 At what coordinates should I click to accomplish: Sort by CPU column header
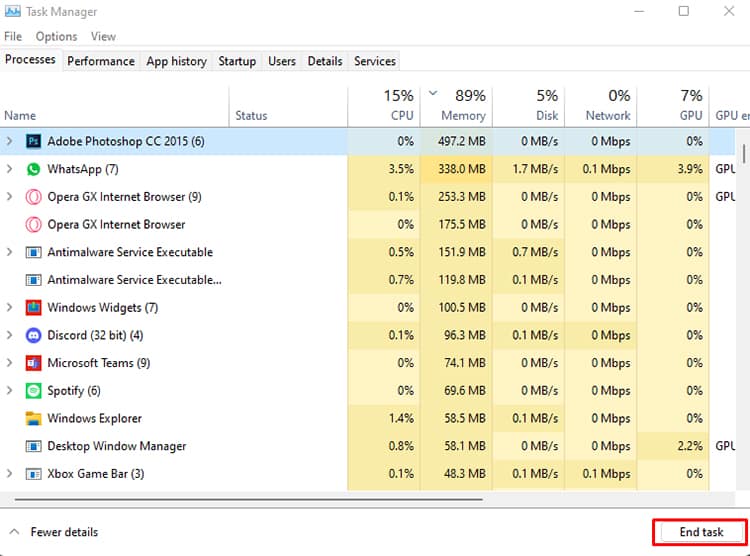pos(384,106)
